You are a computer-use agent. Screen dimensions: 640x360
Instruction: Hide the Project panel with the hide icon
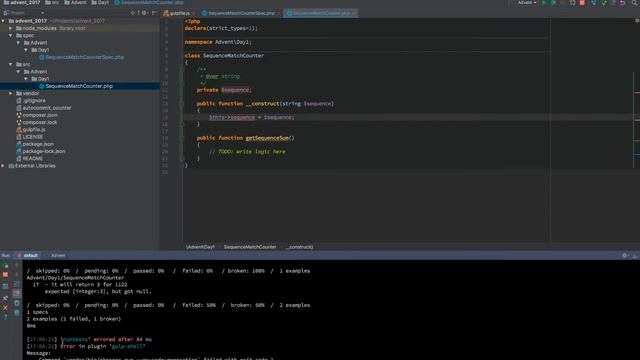click(x=154, y=13)
